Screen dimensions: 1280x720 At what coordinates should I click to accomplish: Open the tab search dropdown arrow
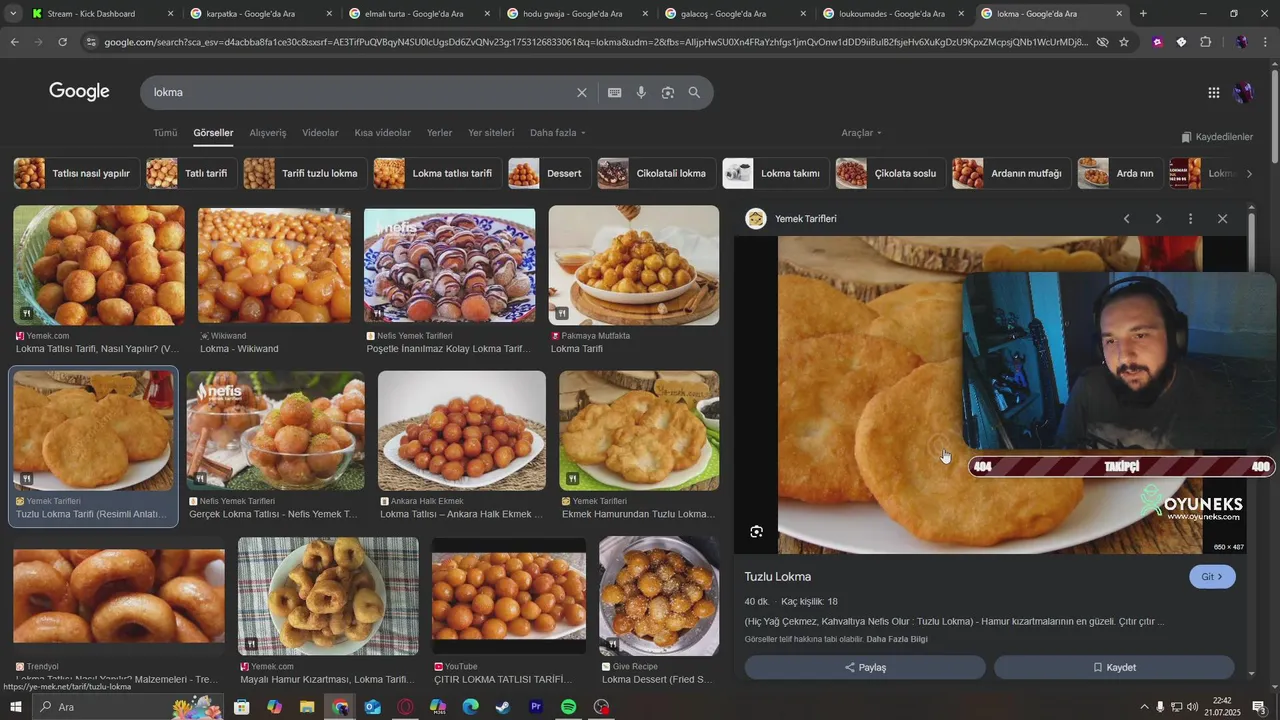click(x=11, y=14)
